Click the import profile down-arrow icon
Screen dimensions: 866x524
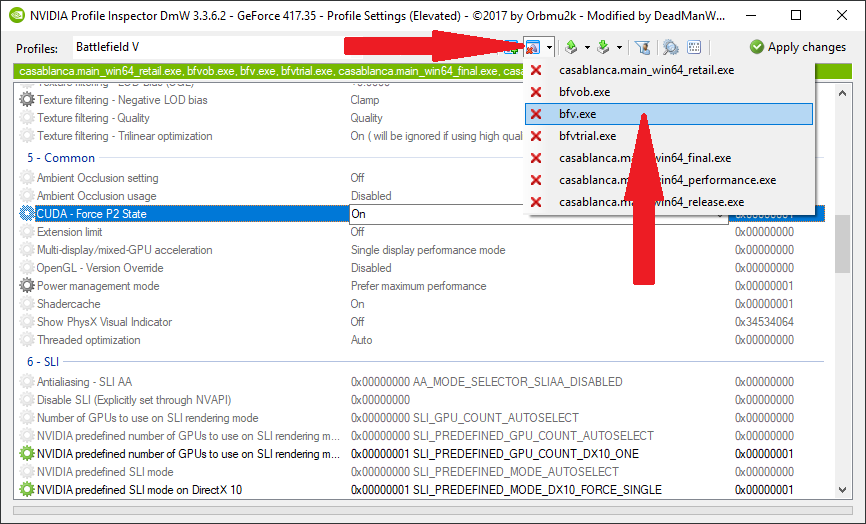pos(604,47)
